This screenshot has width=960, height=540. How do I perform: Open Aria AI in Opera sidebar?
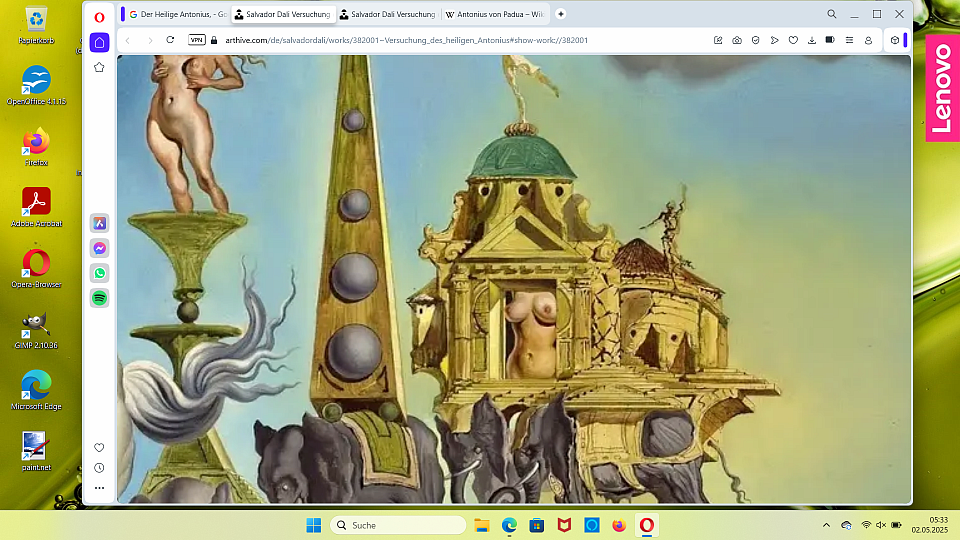99,223
